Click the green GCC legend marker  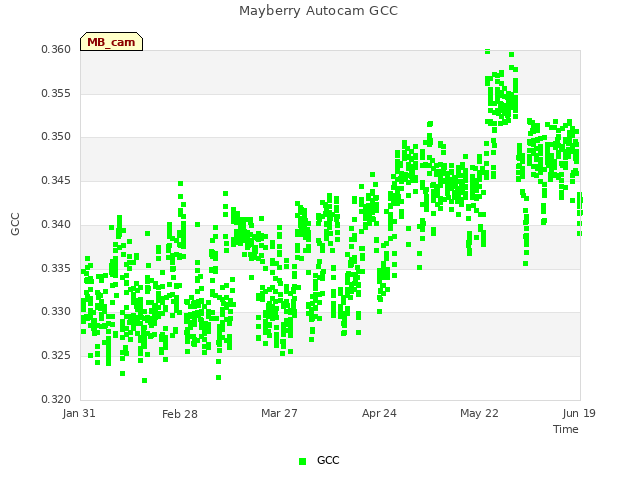click(302, 461)
